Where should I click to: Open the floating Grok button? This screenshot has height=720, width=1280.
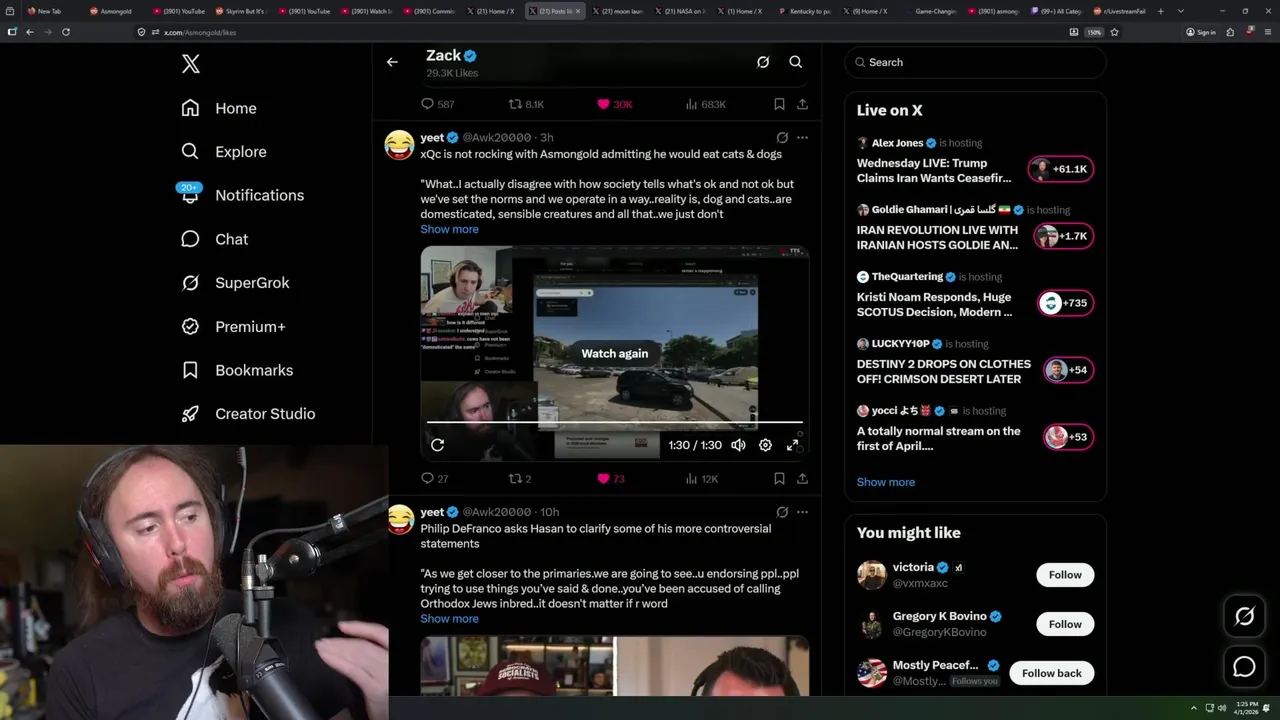1245,617
